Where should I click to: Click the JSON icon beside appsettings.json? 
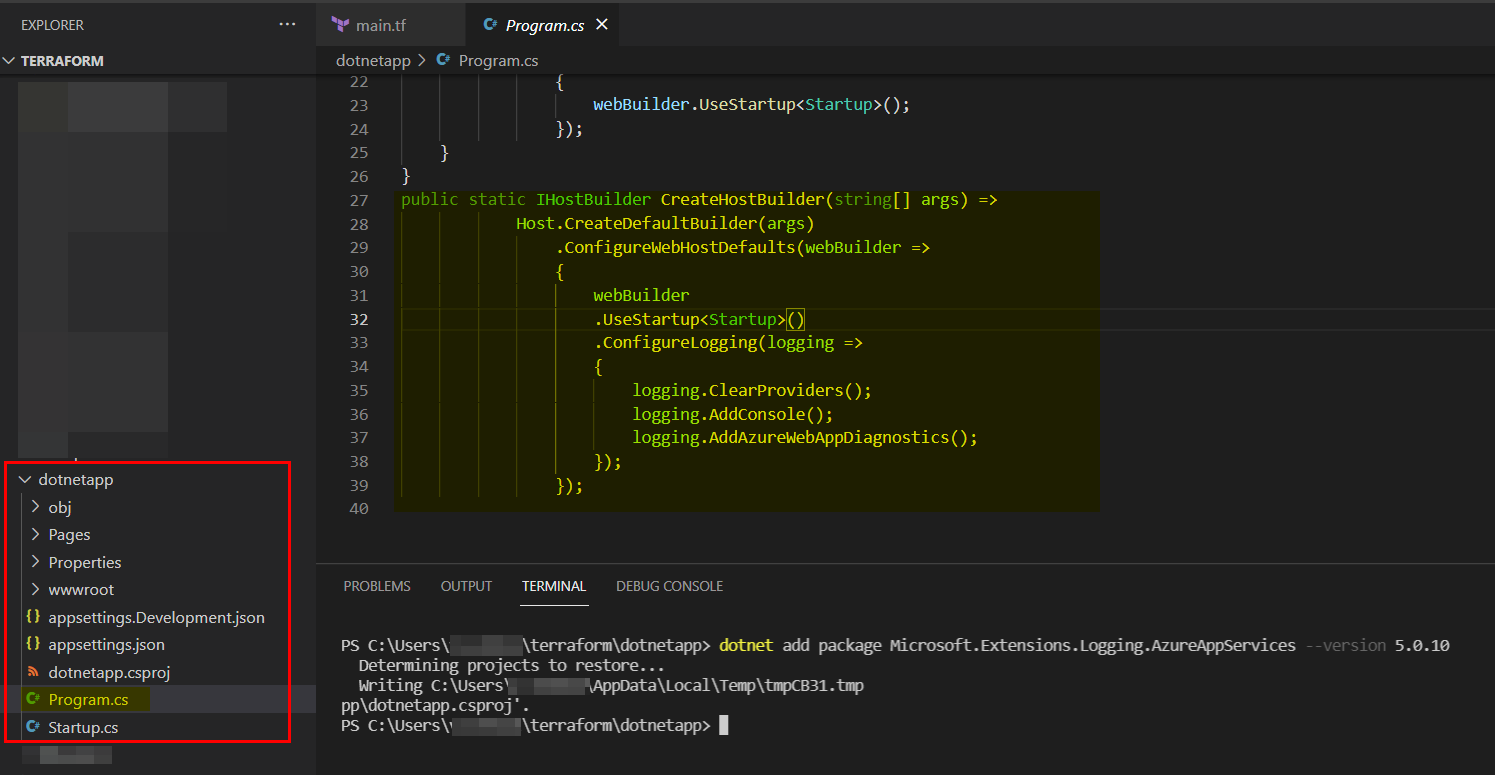click(33, 645)
